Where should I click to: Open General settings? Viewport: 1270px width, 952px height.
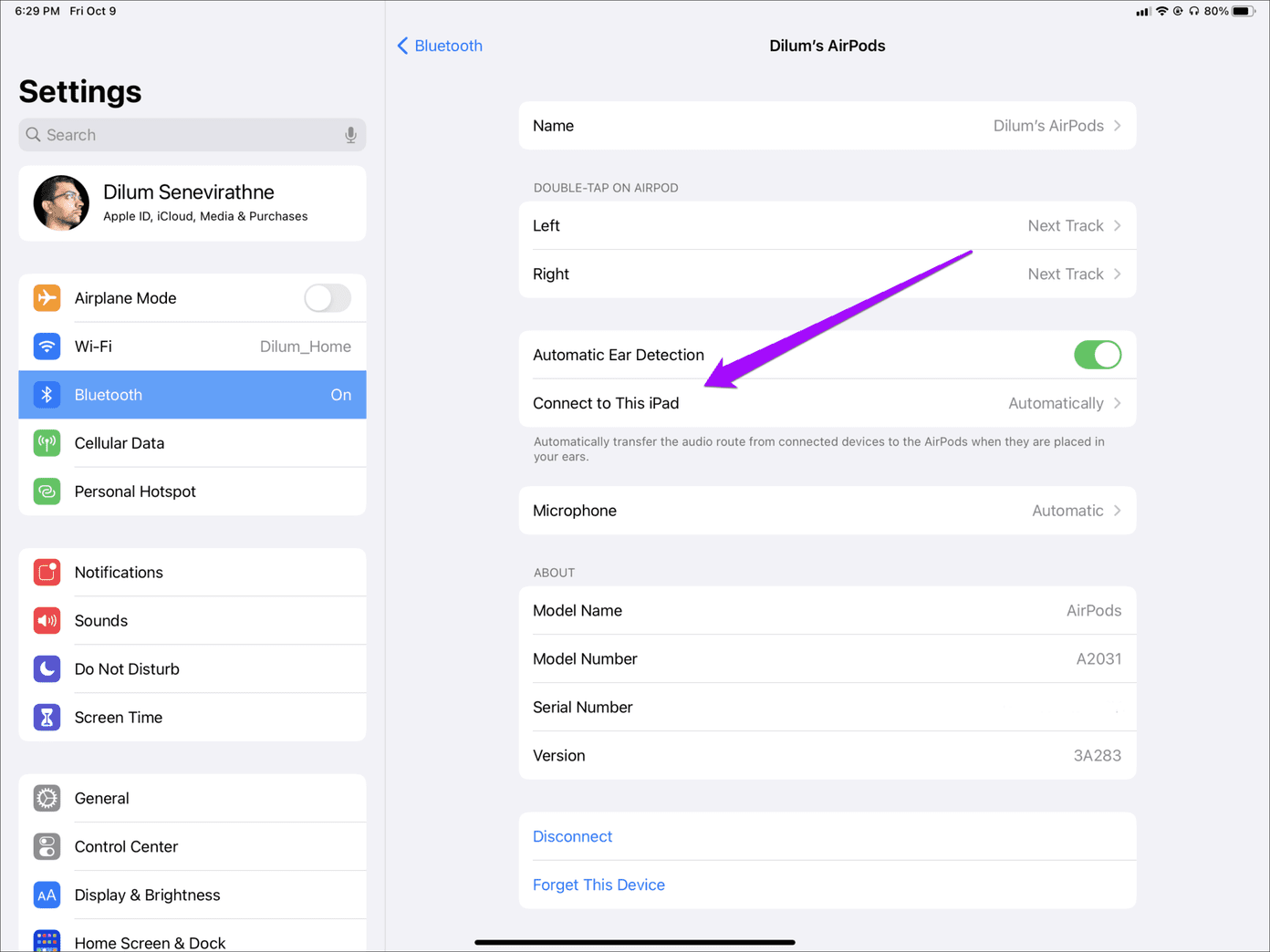193,798
